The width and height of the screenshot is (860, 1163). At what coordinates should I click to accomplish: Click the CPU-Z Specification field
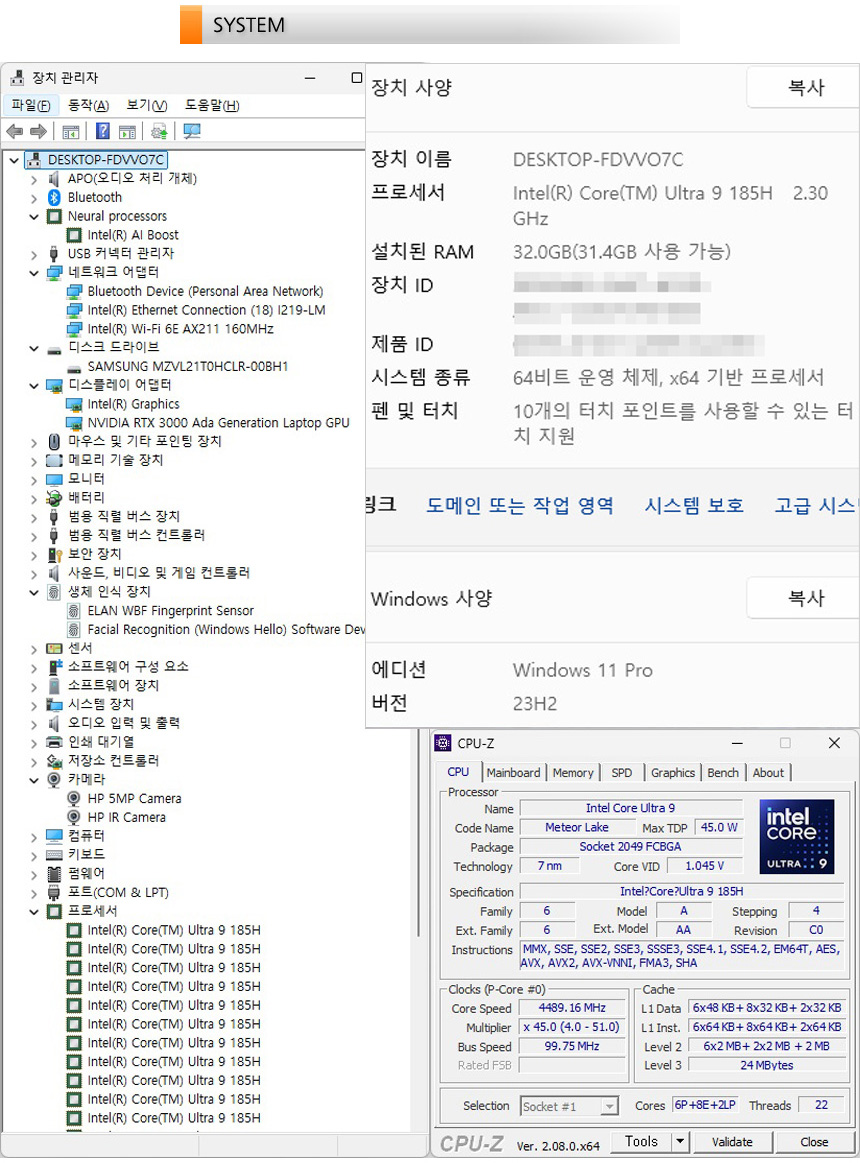[681, 892]
